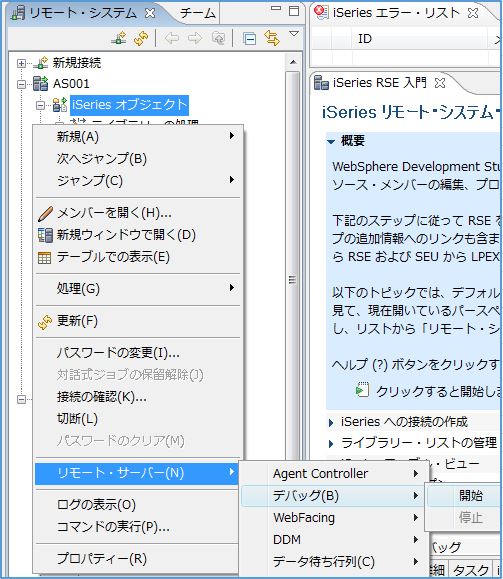Click the クリックすると開始 link
This screenshot has height=579, width=503.
click(438, 391)
